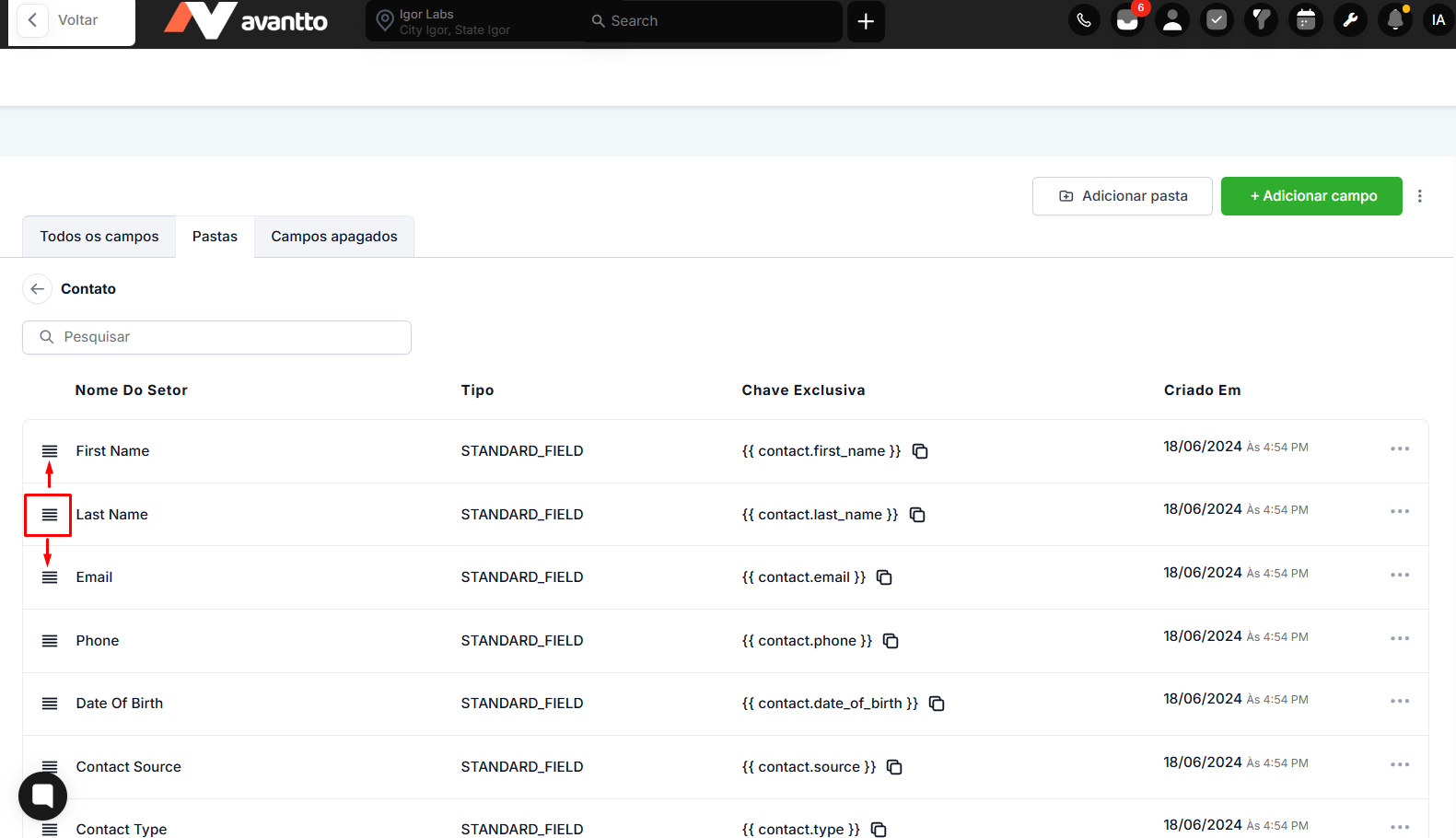Click the Nome Do Setor column header
Image resolution: width=1456 pixels, height=838 pixels.
tap(132, 390)
